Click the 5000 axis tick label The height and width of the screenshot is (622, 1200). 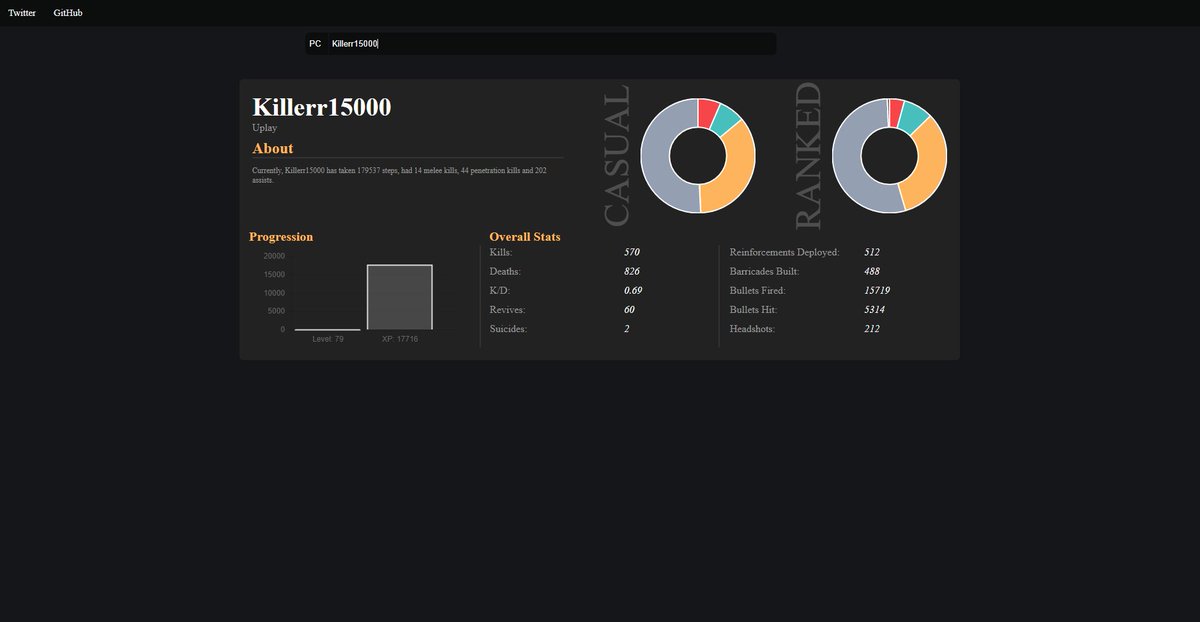(x=276, y=311)
